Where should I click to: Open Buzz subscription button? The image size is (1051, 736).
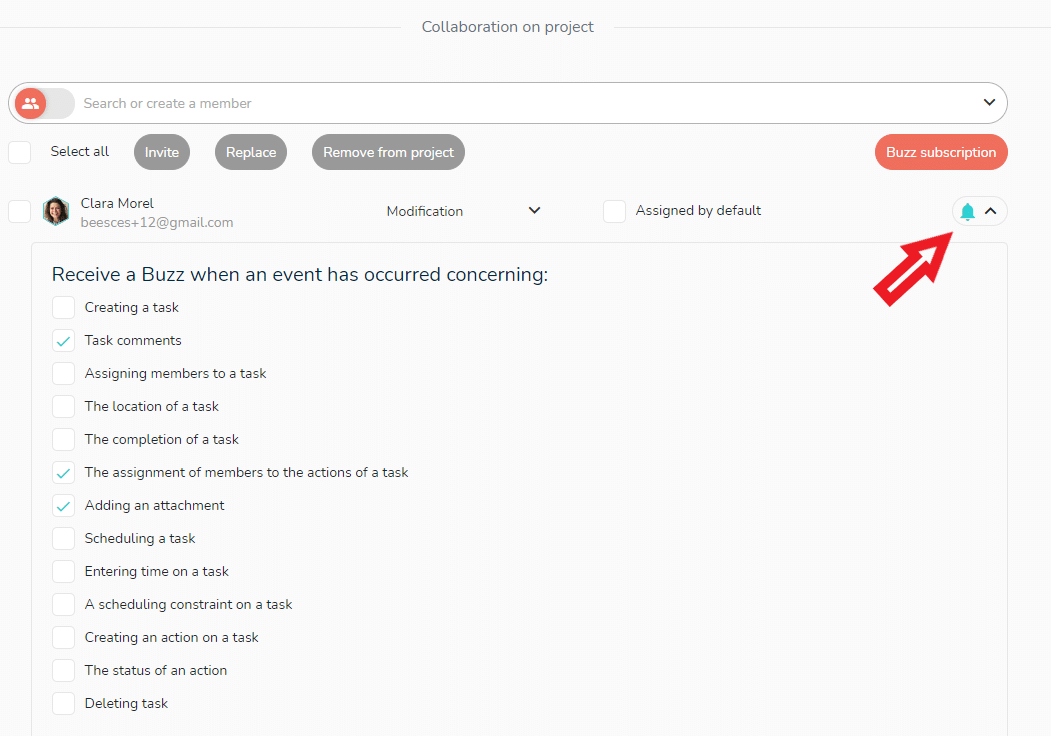(941, 152)
